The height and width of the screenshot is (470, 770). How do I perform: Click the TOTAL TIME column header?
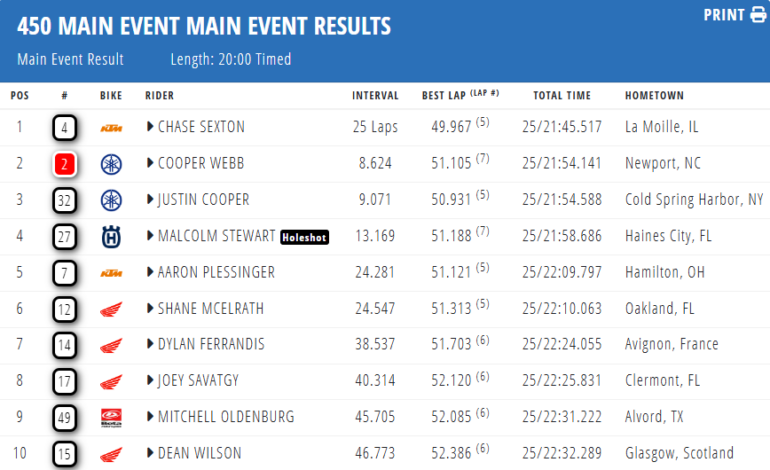[561, 96]
